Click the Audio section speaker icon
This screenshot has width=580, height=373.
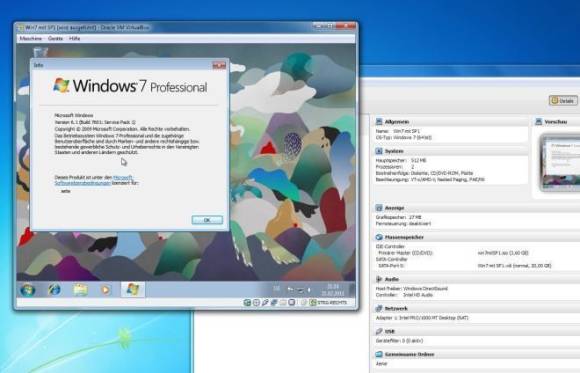click(379, 279)
